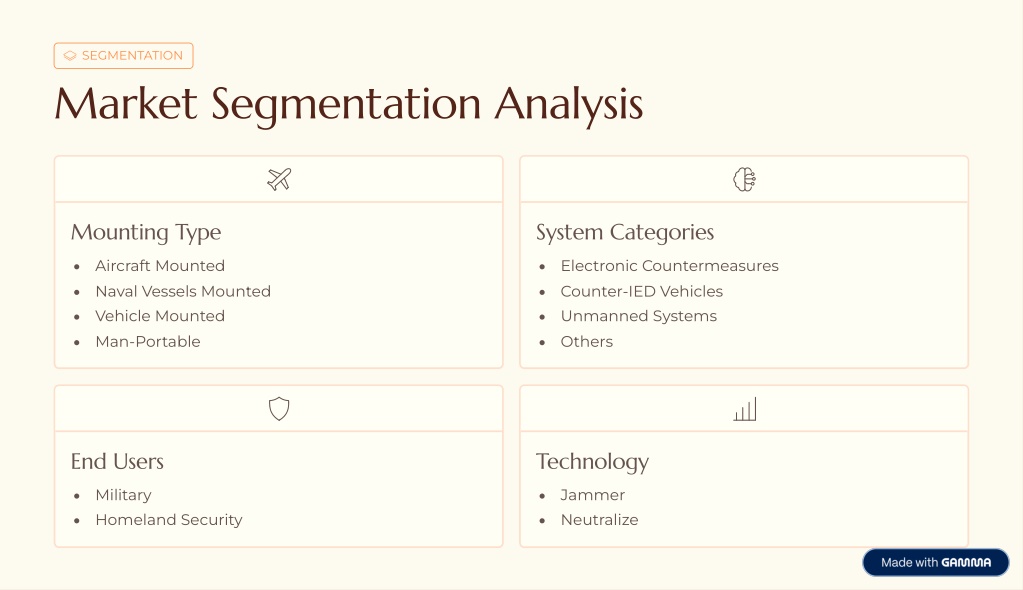Click the End Users heading

[117, 461]
